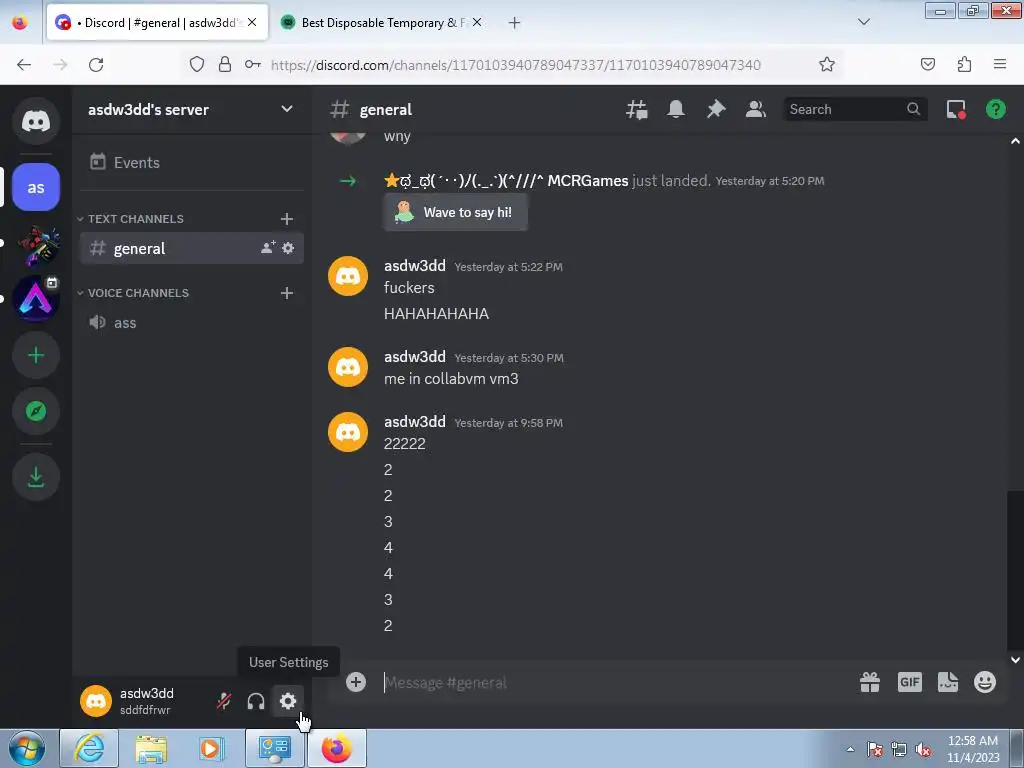Toggle microphone mute in user panel
The image size is (1024, 768).
224,701
